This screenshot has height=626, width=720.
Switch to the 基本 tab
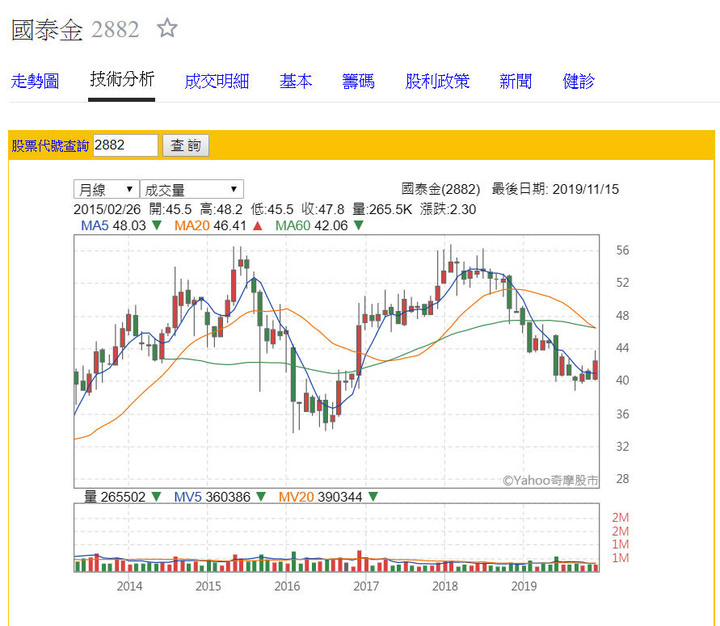tap(296, 81)
